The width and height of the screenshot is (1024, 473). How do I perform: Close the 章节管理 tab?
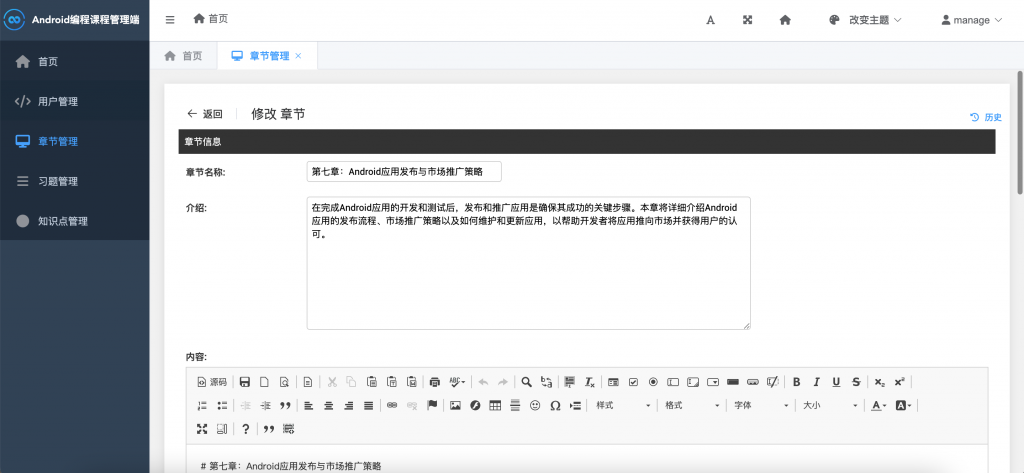(298, 56)
